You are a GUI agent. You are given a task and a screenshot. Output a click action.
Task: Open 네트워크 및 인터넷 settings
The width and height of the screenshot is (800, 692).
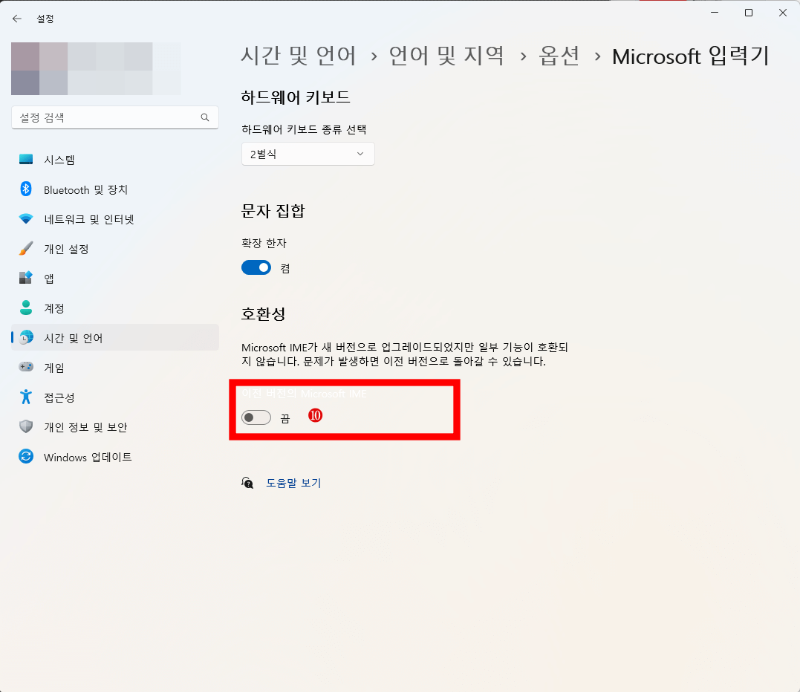click(115, 219)
